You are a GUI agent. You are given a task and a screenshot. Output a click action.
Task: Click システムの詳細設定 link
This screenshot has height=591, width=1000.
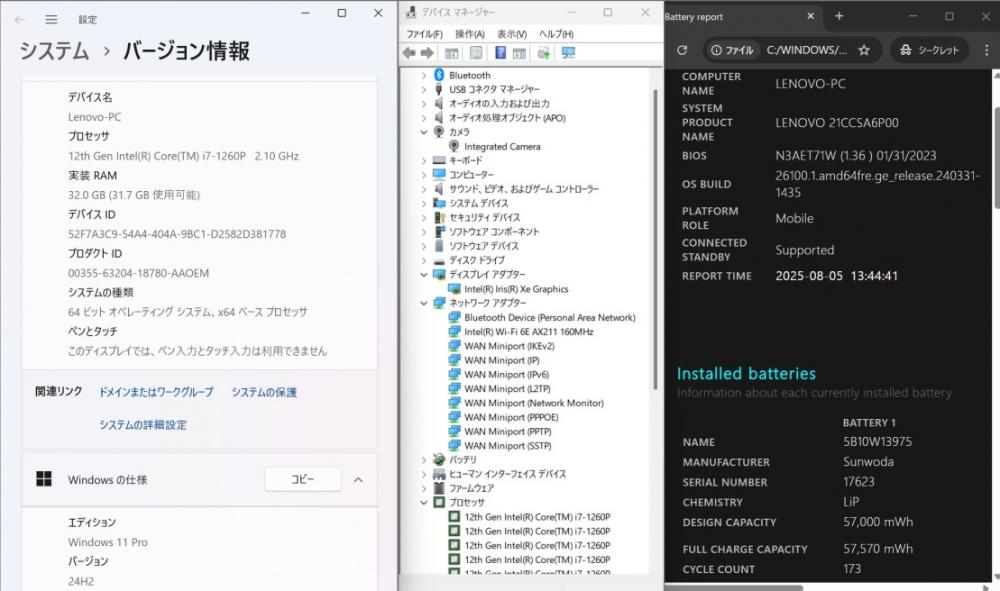[x=143, y=425]
